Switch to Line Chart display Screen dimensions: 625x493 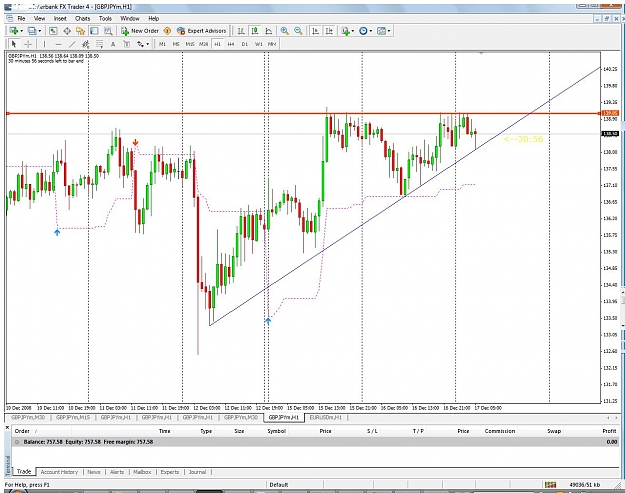(x=269, y=31)
